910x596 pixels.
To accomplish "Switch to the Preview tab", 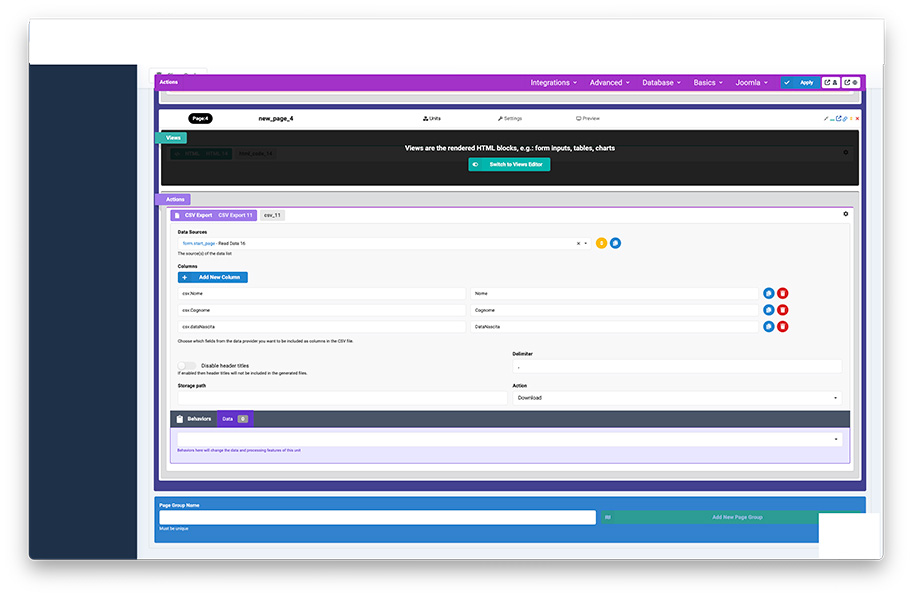I will coord(588,118).
